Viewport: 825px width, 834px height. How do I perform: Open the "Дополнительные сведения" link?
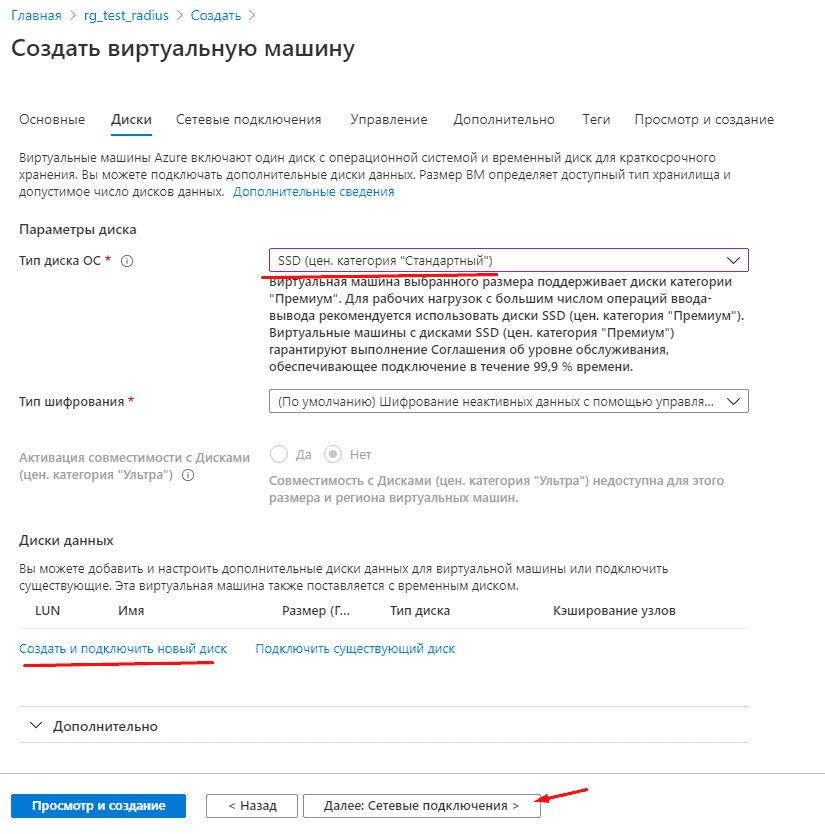pyautogui.click(x=313, y=191)
